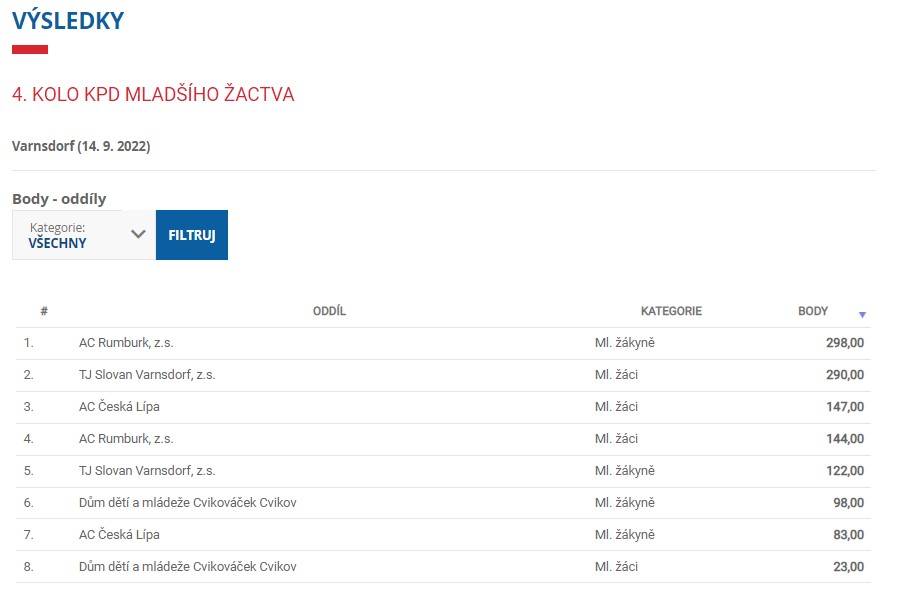Image resolution: width=897 pixels, height=600 pixels.
Task: Click Ml. žákyně category in row 5
Action: 625,471
